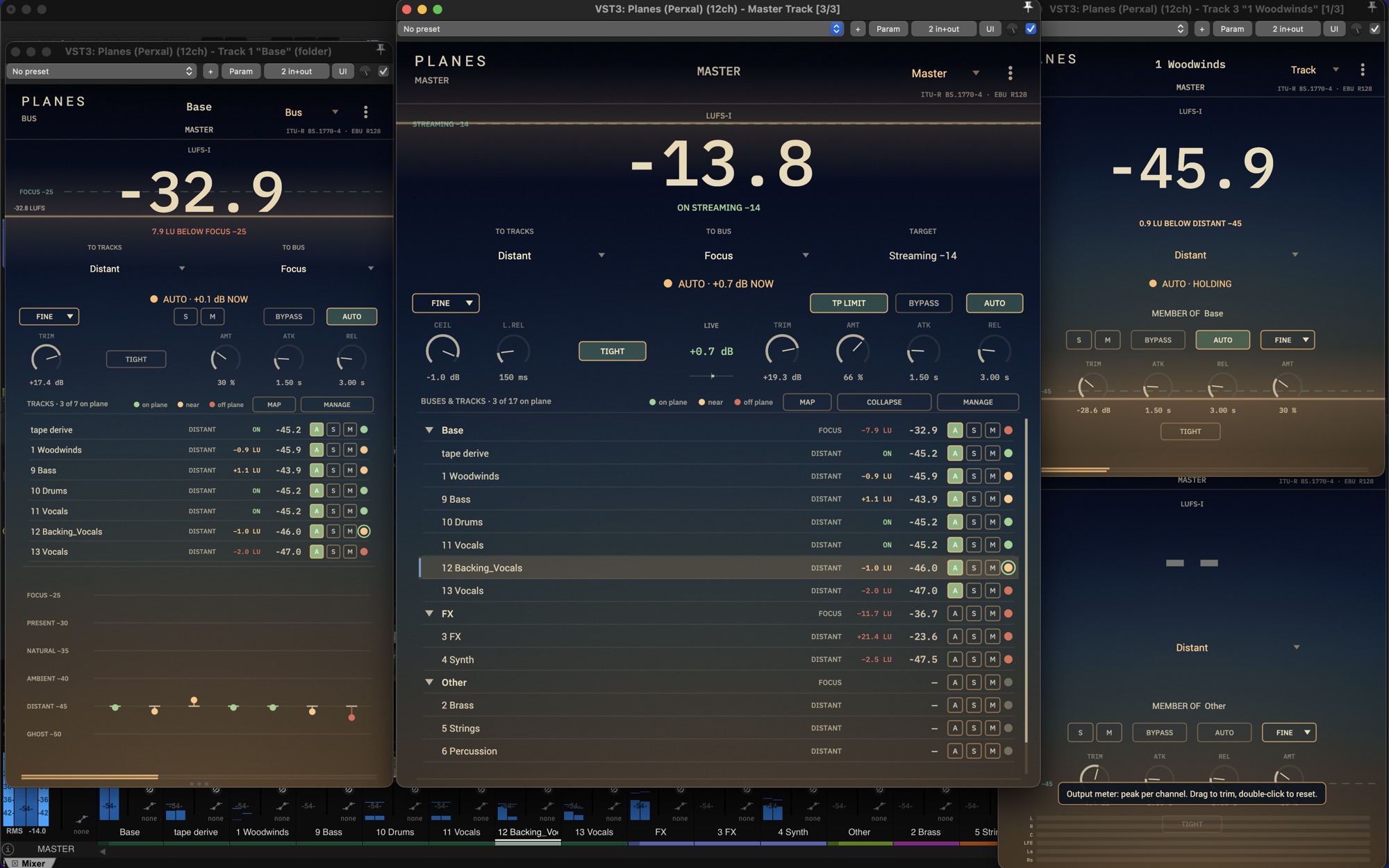
Task: Collapse the Other group in Master list
Action: pos(429,683)
